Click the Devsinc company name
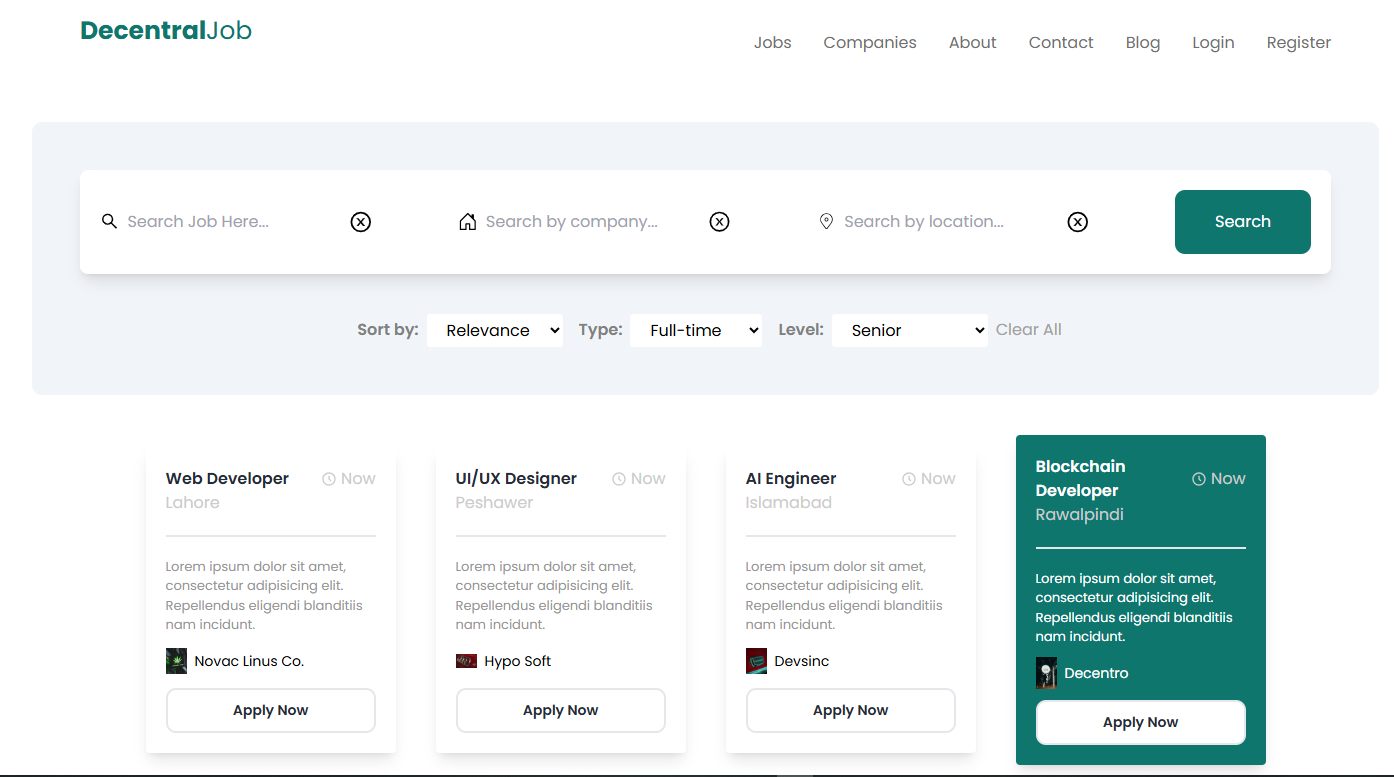 pyautogui.click(x=802, y=661)
